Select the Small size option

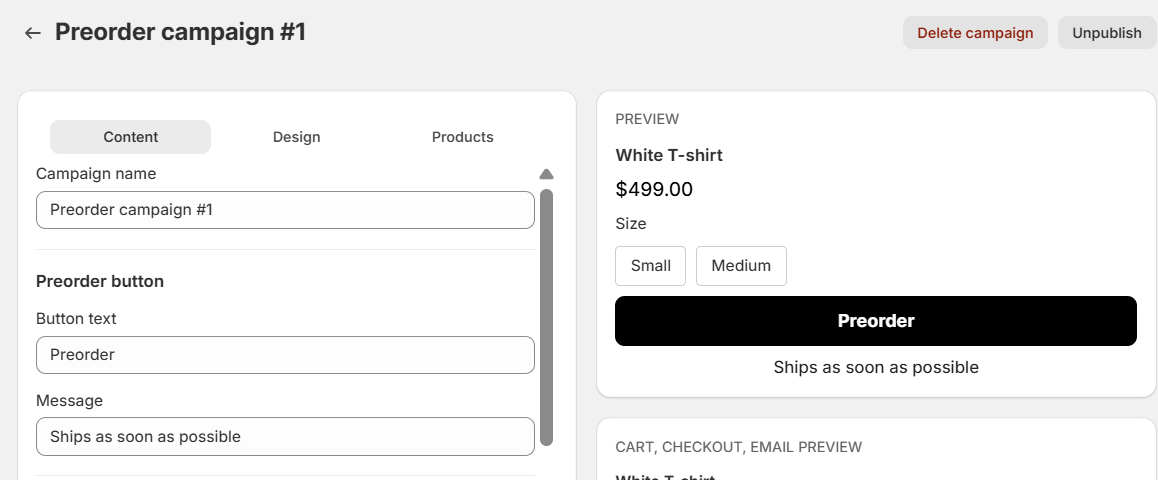tap(650, 266)
